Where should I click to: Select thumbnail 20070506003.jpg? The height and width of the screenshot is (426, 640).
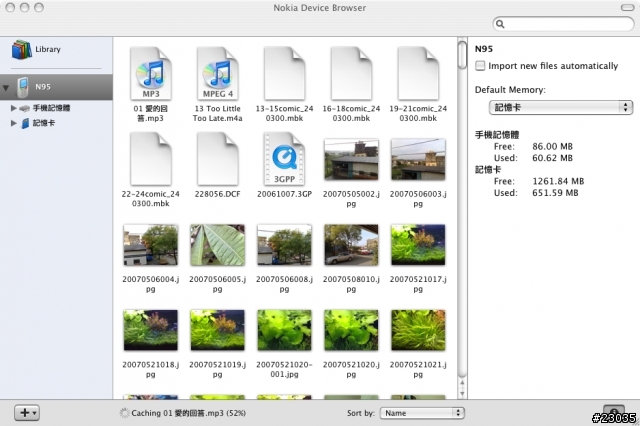point(418,160)
